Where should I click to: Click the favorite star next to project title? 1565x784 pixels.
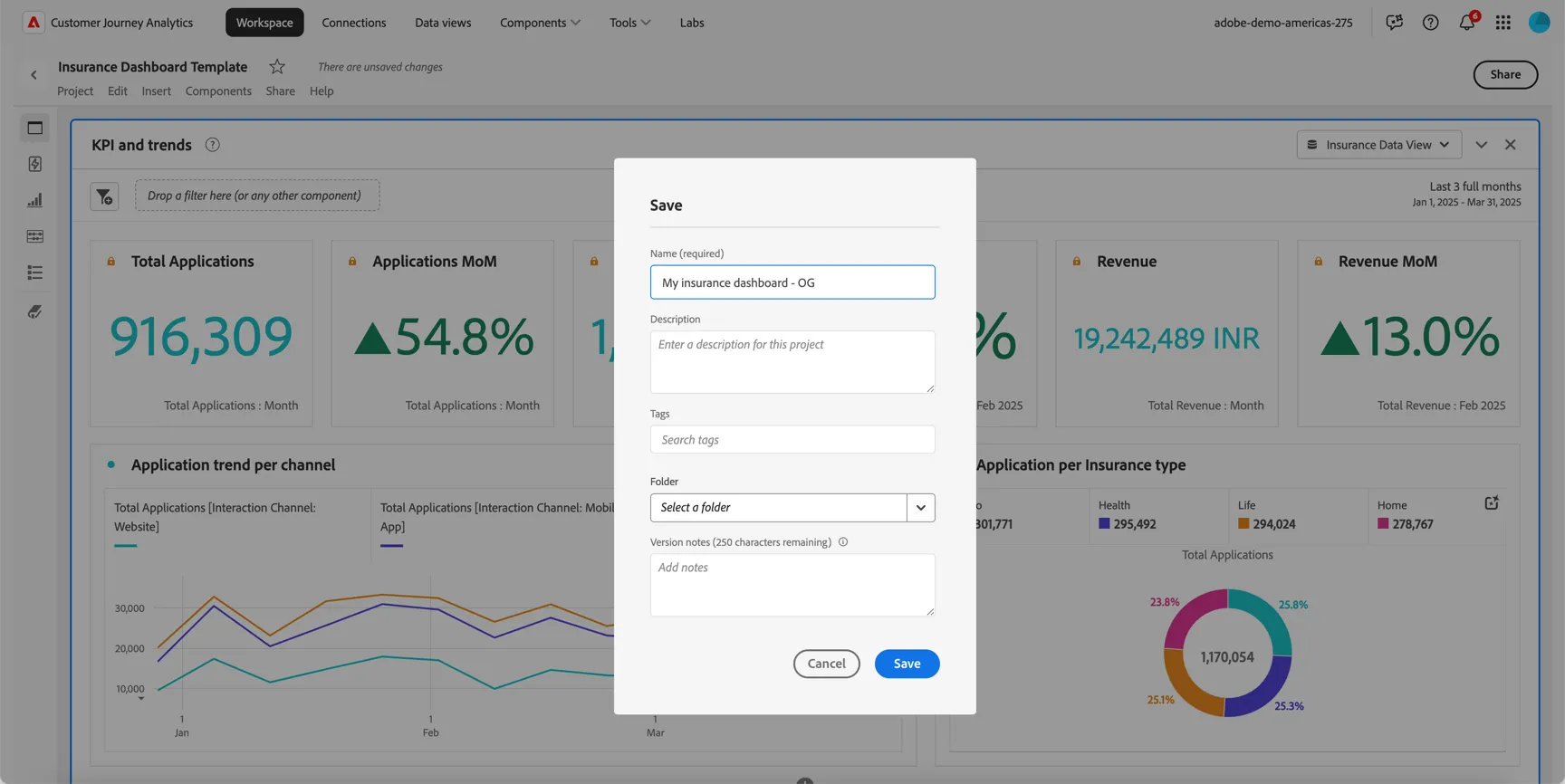pos(277,66)
